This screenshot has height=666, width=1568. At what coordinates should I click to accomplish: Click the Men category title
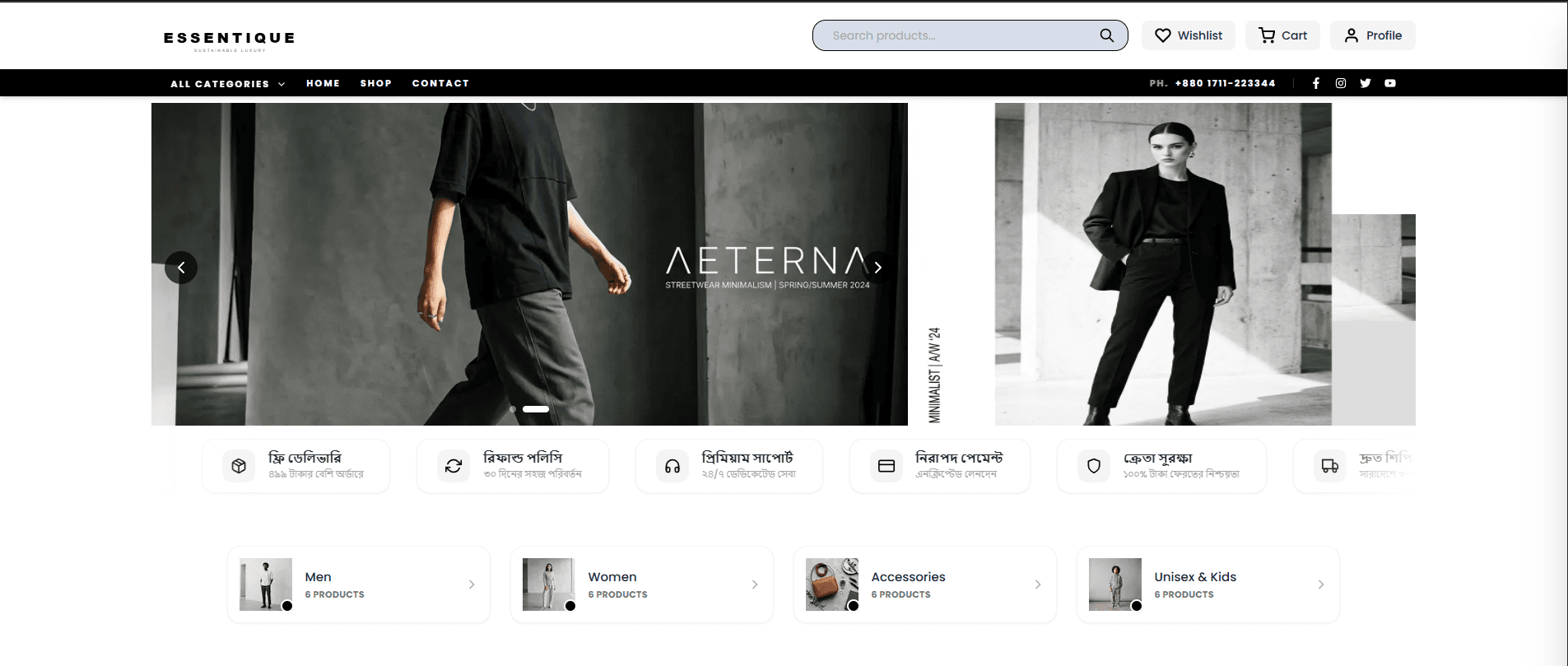point(318,577)
